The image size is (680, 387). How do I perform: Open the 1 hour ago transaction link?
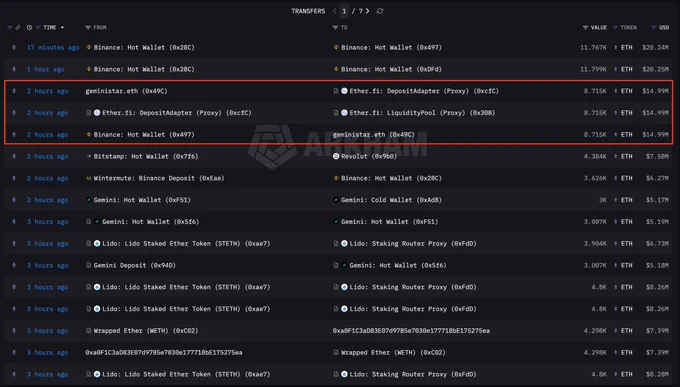(x=46, y=69)
